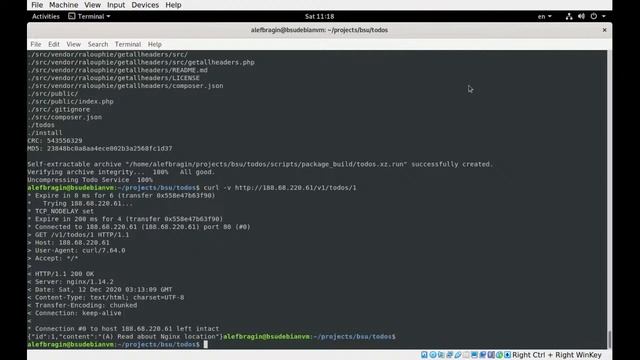Click the TCP_NODELAY set line
Image resolution: width=640 pixels, height=360 pixels.
(x=61, y=211)
